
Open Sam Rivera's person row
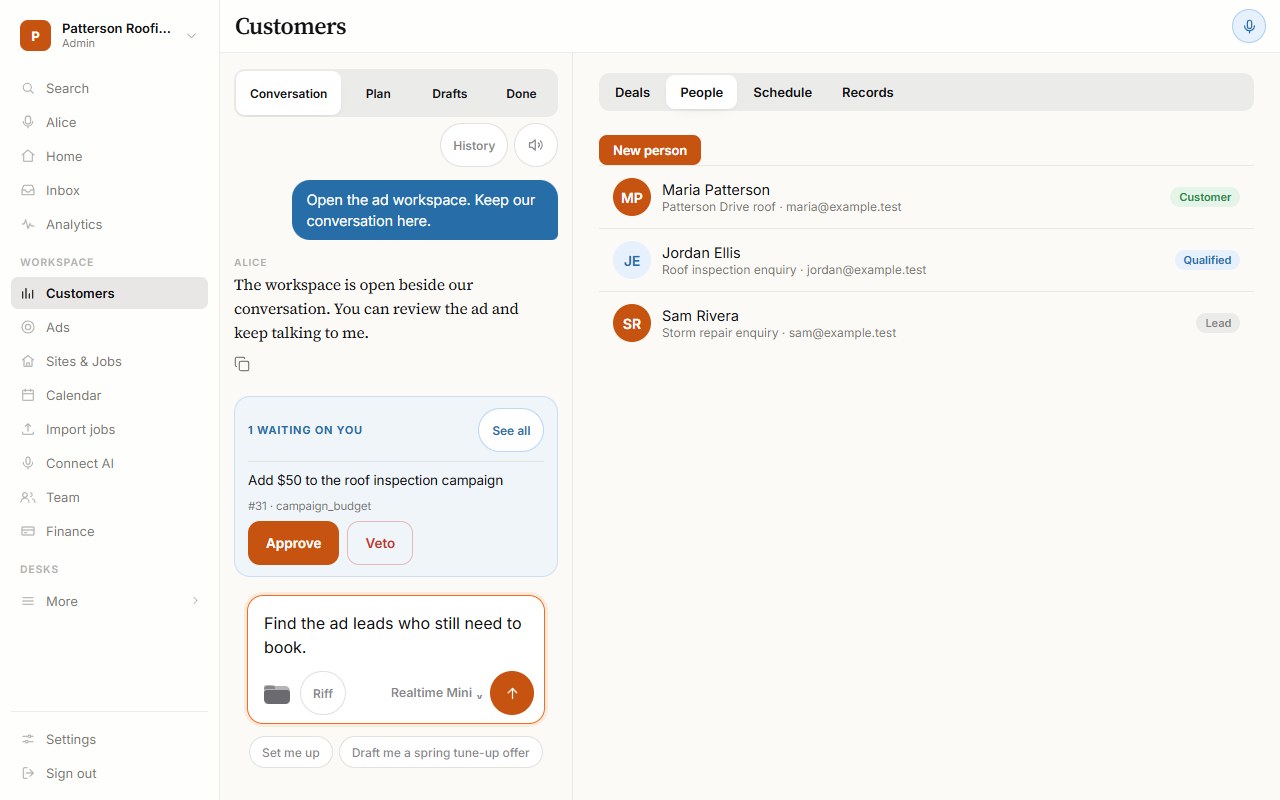(x=926, y=323)
